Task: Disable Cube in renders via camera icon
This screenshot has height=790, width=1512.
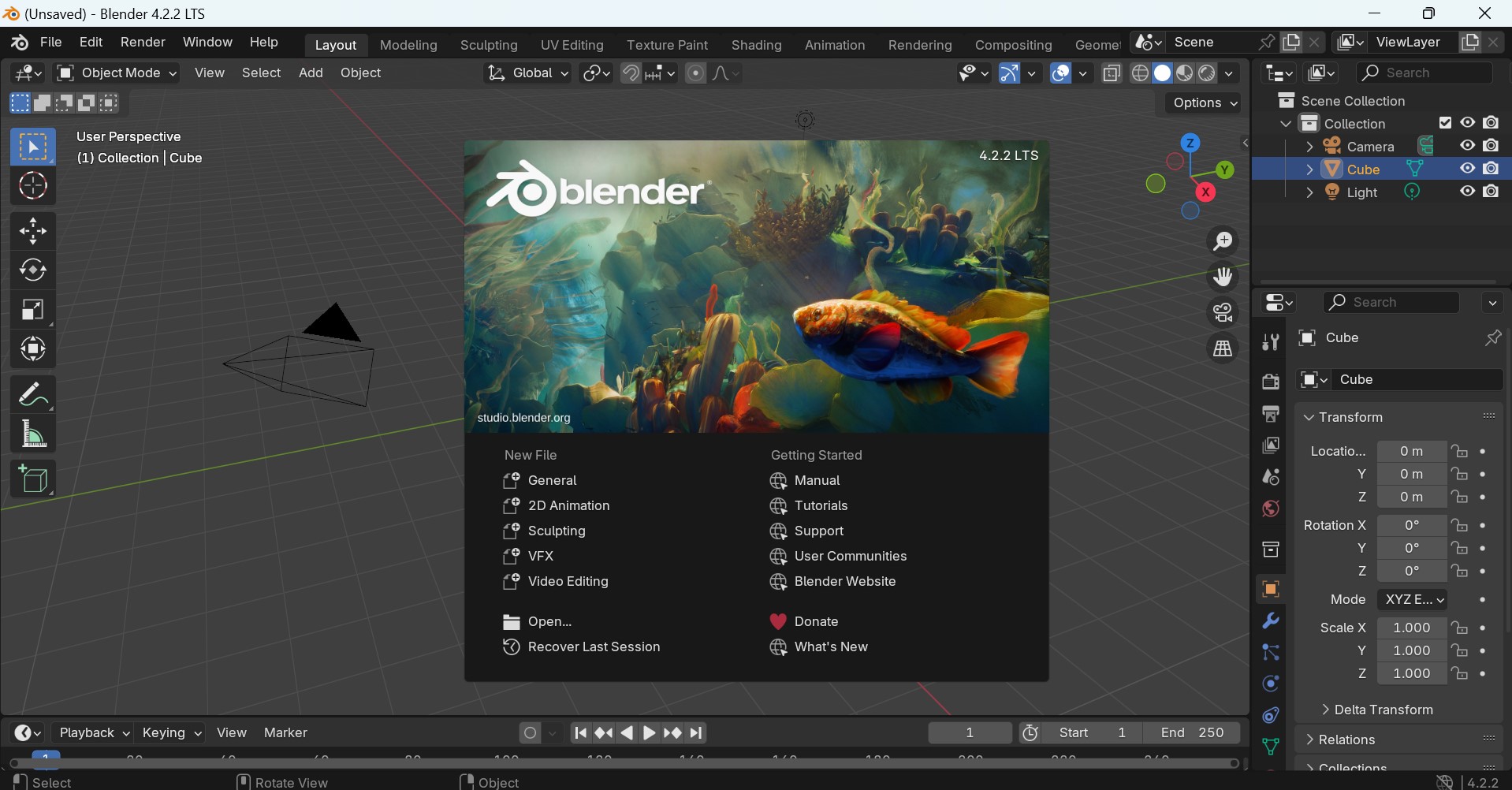Action: coord(1492,169)
